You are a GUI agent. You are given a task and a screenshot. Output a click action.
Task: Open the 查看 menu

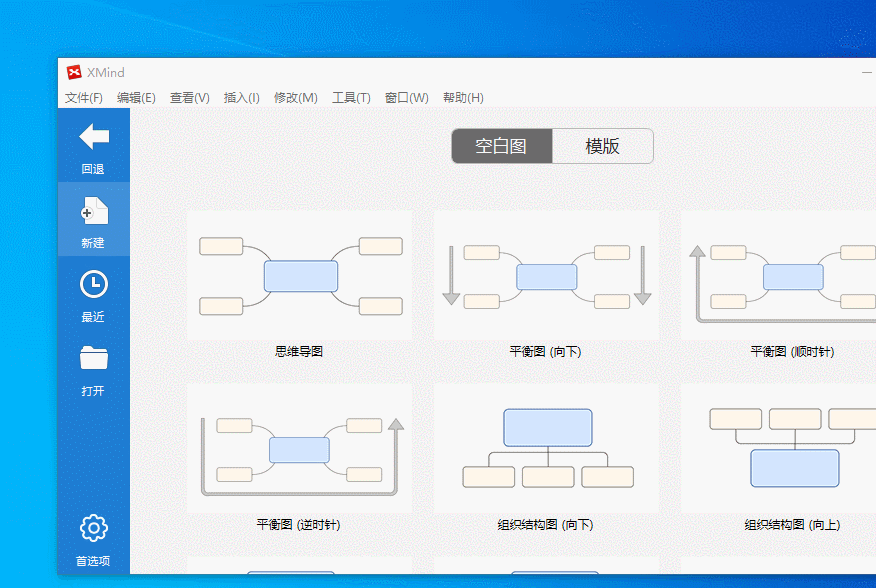click(188, 97)
